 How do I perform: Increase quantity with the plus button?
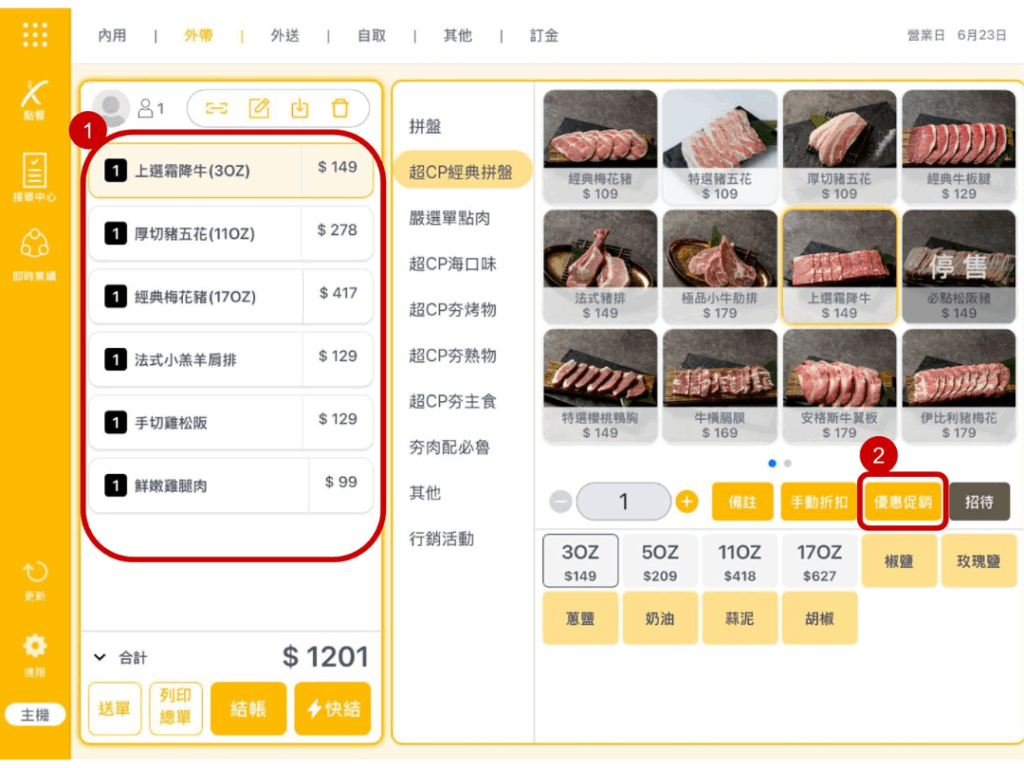pyautogui.click(x=686, y=502)
